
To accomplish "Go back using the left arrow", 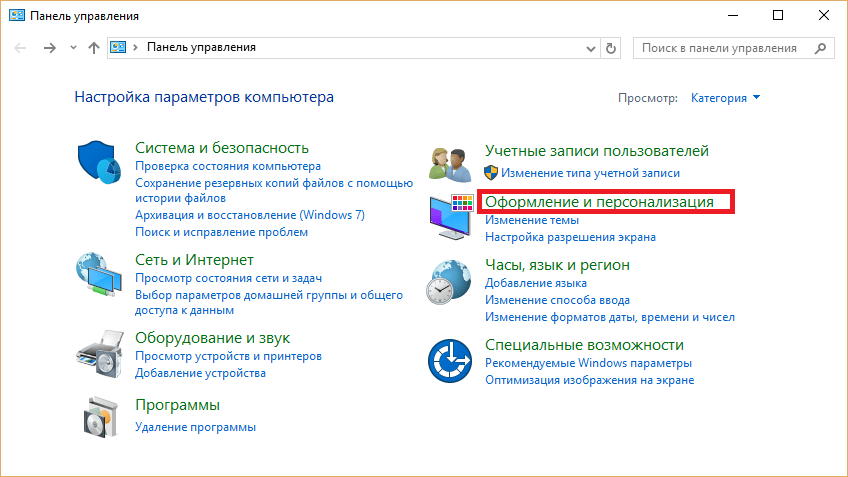I will [x=21, y=48].
